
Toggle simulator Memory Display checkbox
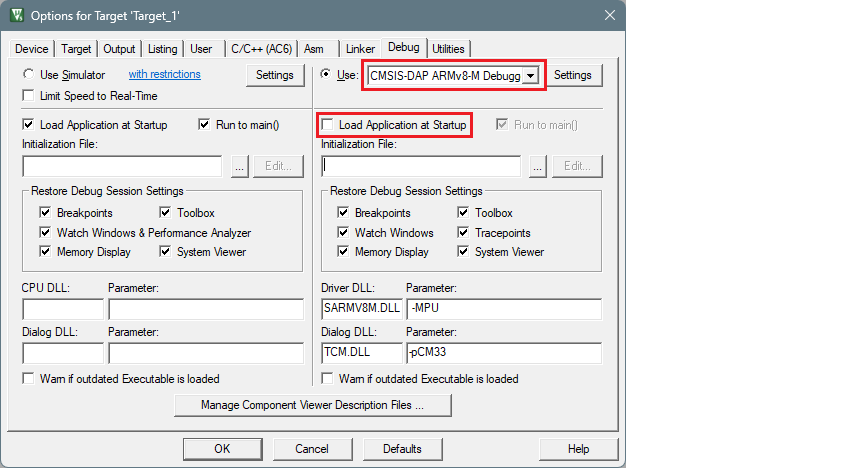[x=45, y=251]
